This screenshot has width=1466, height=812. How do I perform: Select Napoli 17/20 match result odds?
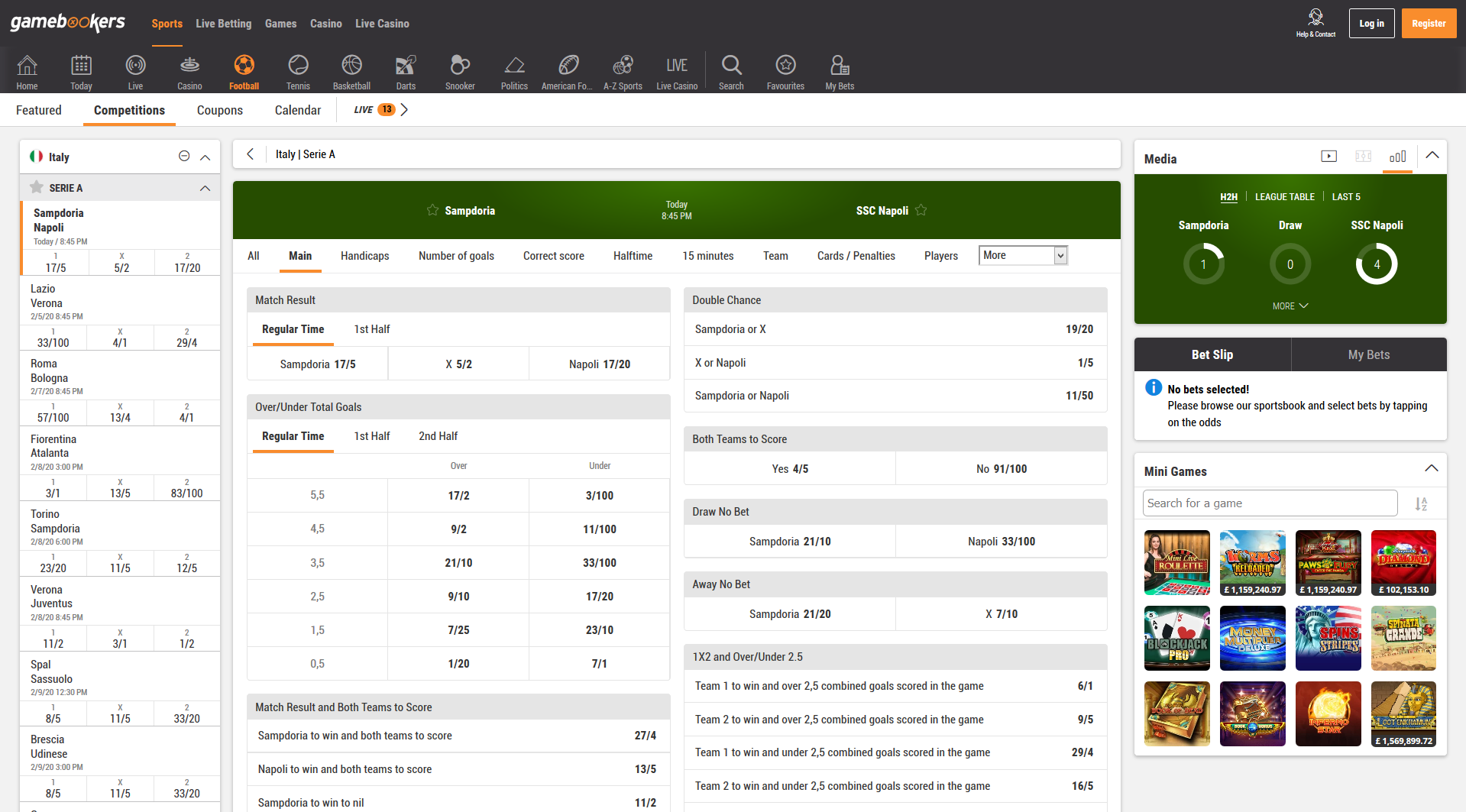click(599, 364)
